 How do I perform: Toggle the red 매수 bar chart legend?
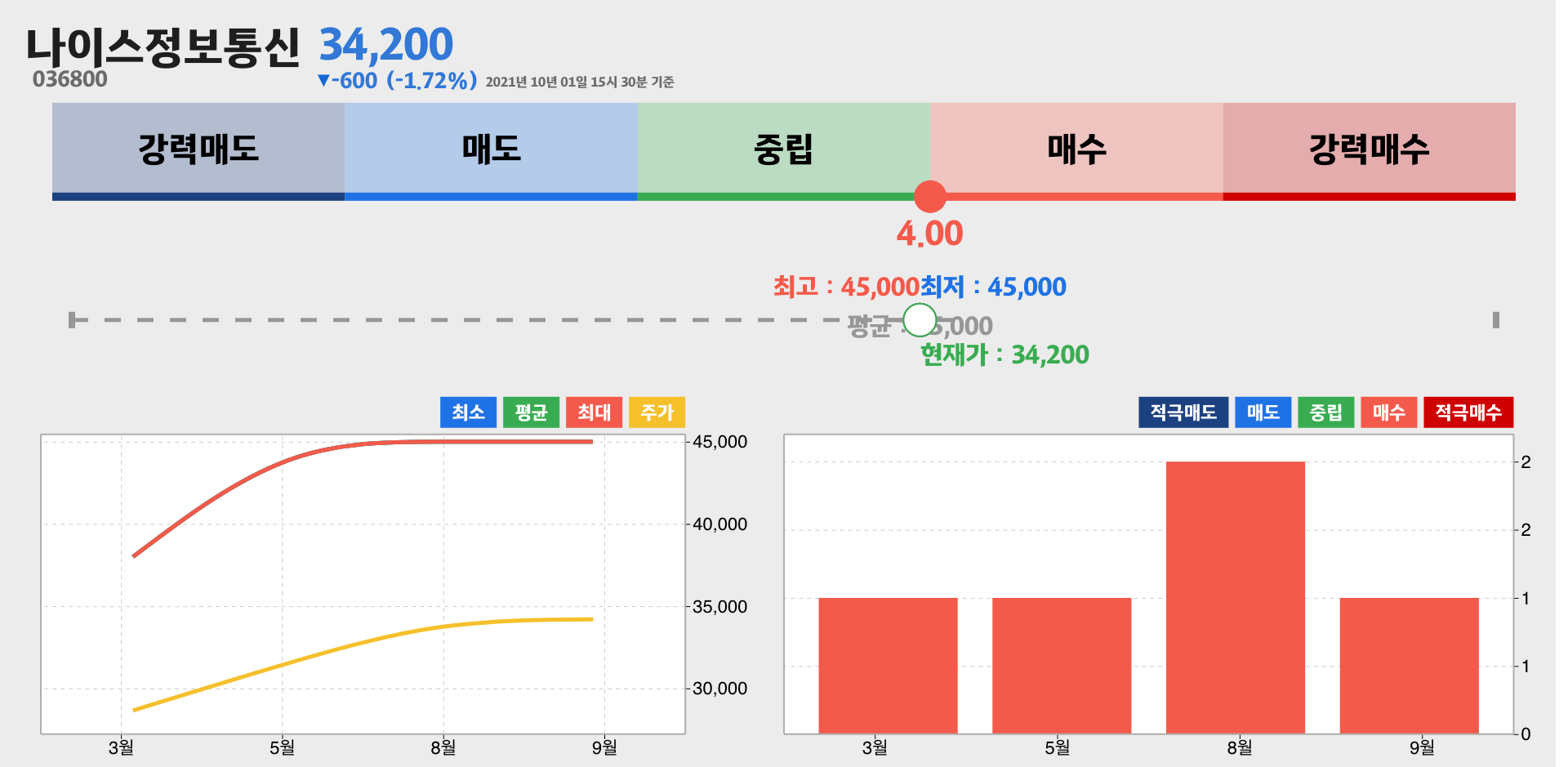pos(1388,412)
